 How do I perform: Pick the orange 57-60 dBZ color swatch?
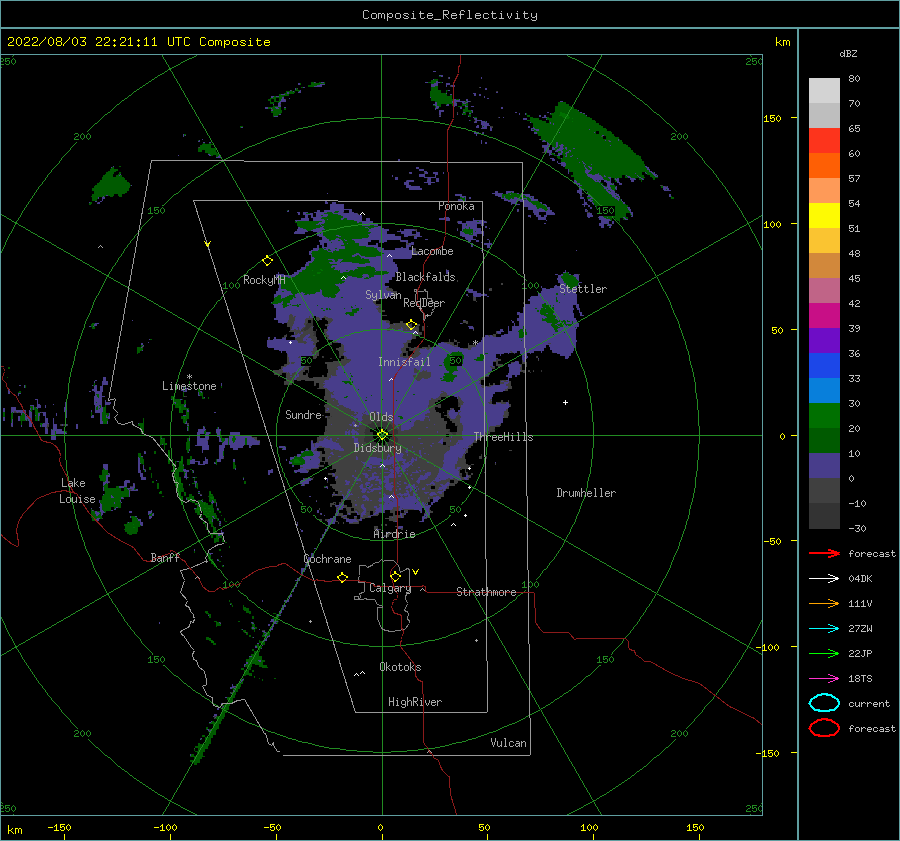(824, 165)
